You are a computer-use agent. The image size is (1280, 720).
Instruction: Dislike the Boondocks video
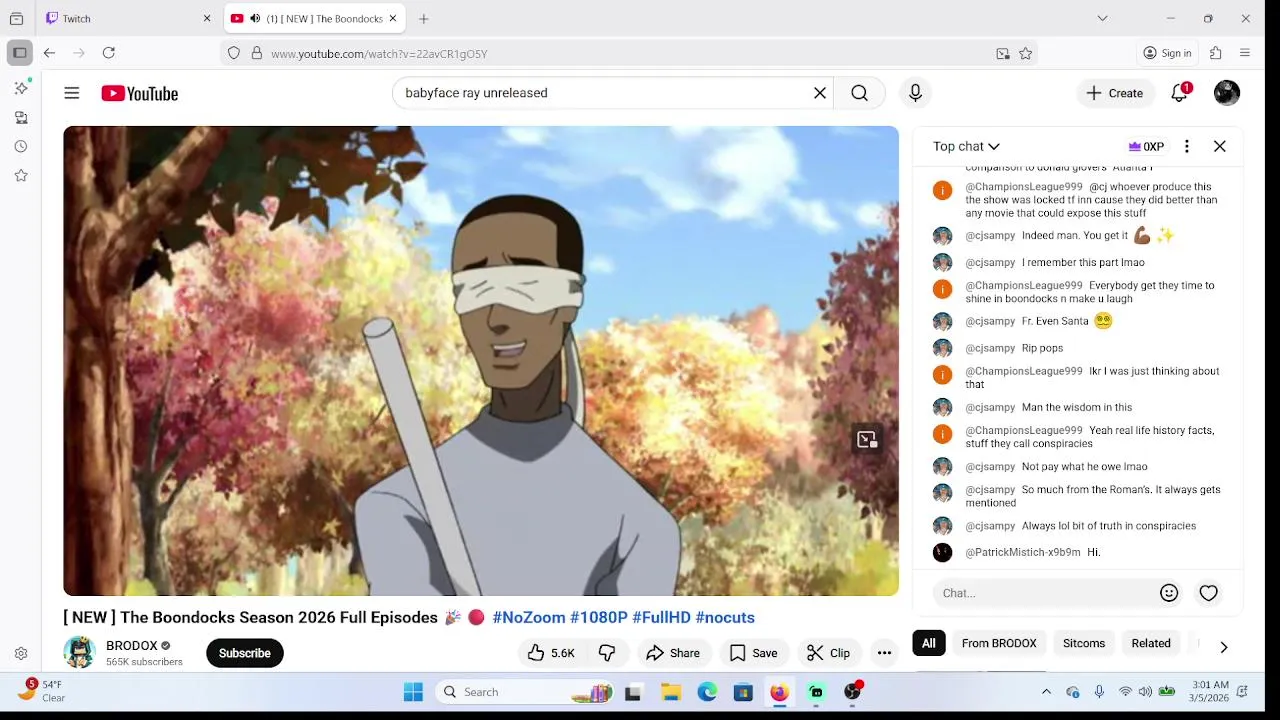tap(607, 653)
